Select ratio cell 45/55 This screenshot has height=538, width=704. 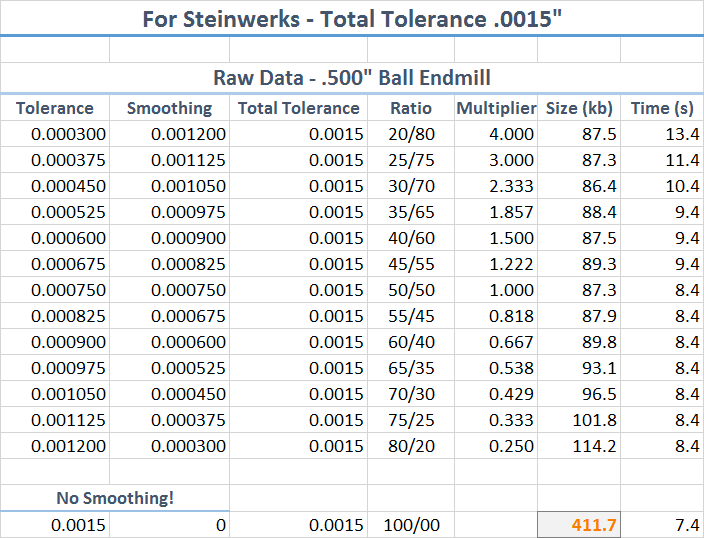[x=411, y=264]
